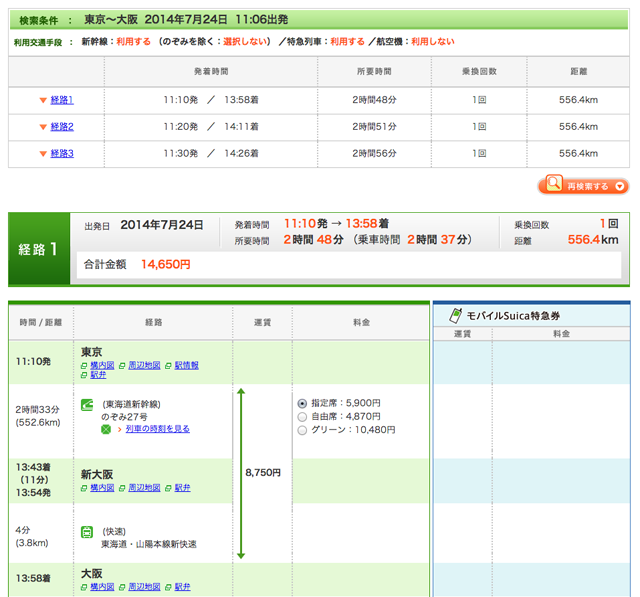Click '東海道・山陽本線新快速' line name
The height and width of the screenshot is (597, 640).
click(149, 544)
